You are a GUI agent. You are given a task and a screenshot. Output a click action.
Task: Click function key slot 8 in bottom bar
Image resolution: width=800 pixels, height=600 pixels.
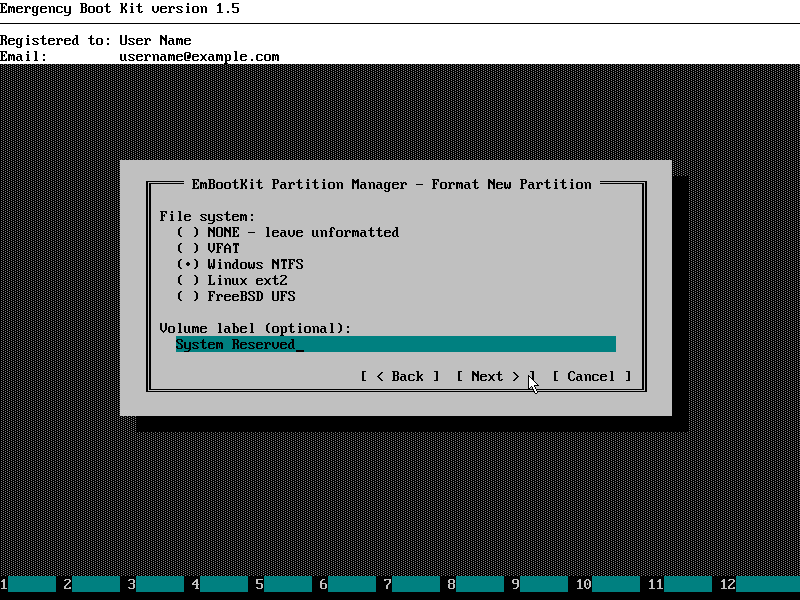click(476, 584)
